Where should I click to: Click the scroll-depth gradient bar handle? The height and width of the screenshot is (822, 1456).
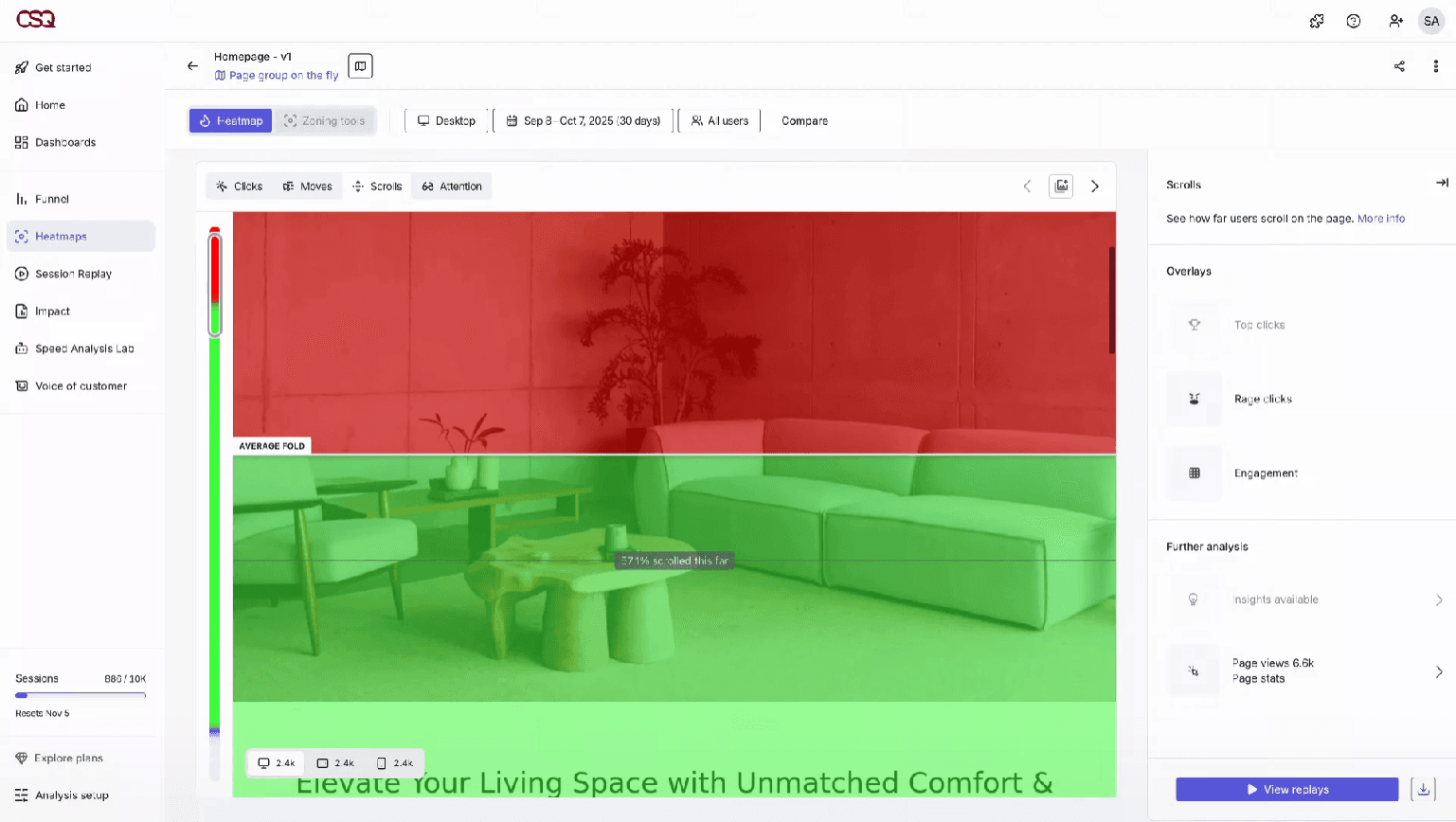(x=215, y=283)
